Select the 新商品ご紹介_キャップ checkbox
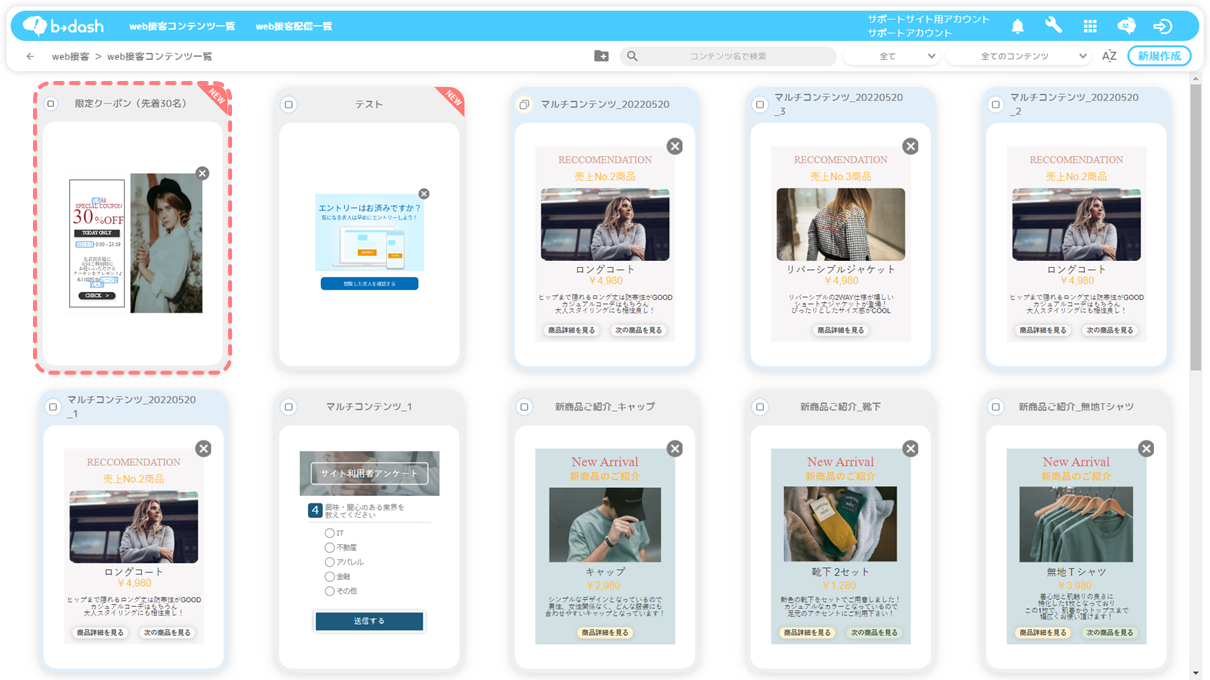1210x680 pixels. tap(524, 407)
